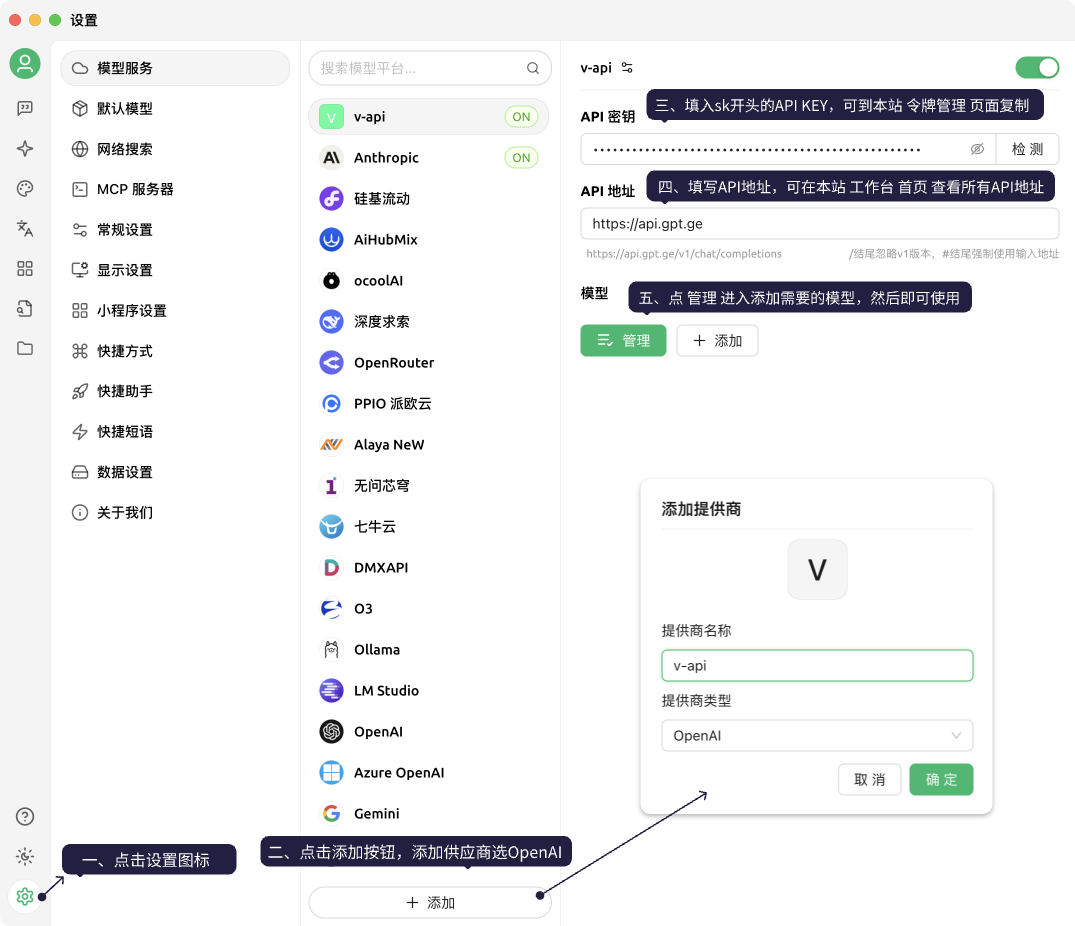Open 关于我们 settings section
Image resolution: width=1075 pixels, height=926 pixels.
click(175, 513)
